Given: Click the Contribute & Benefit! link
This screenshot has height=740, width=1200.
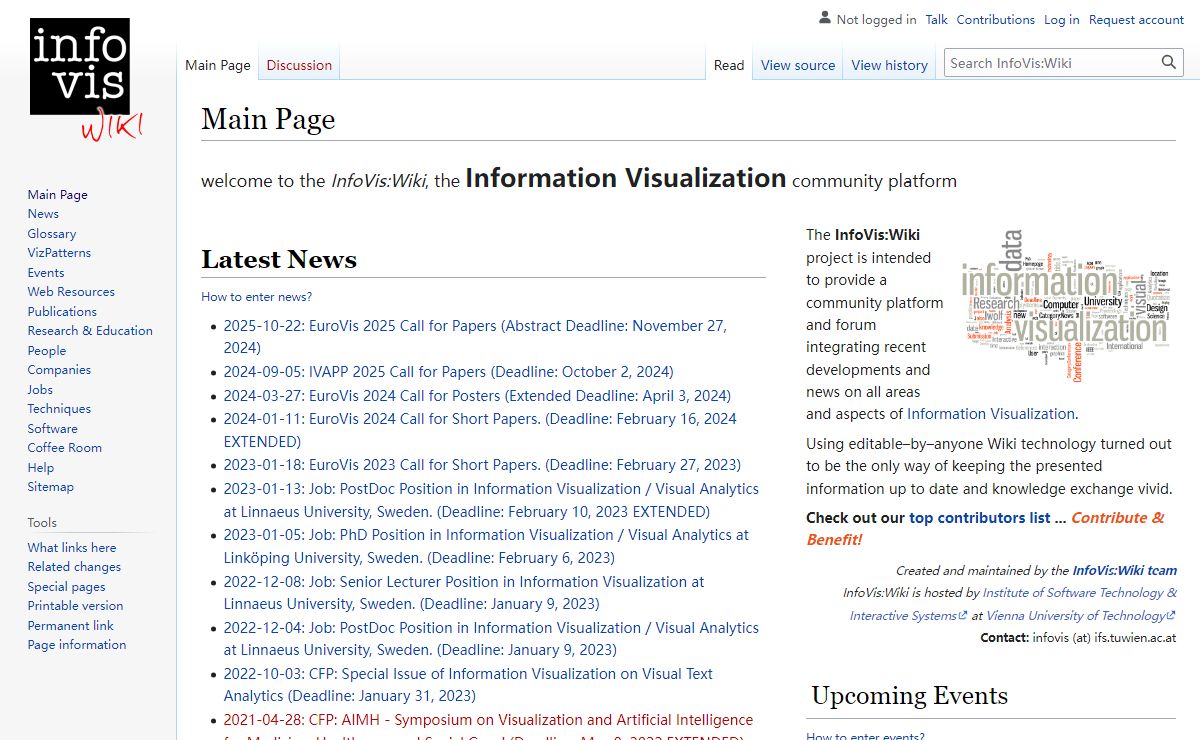Looking at the screenshot, I should coord(986,529).
